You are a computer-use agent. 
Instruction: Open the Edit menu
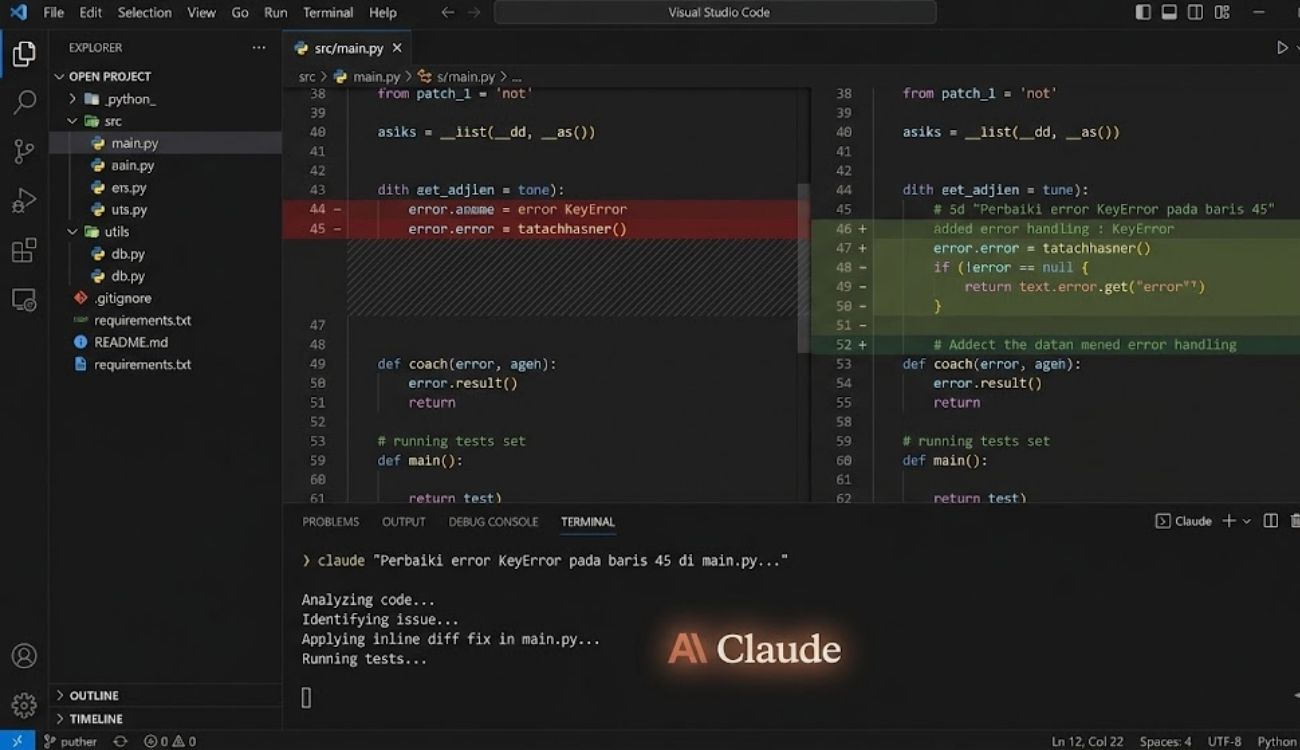point(91,13)
